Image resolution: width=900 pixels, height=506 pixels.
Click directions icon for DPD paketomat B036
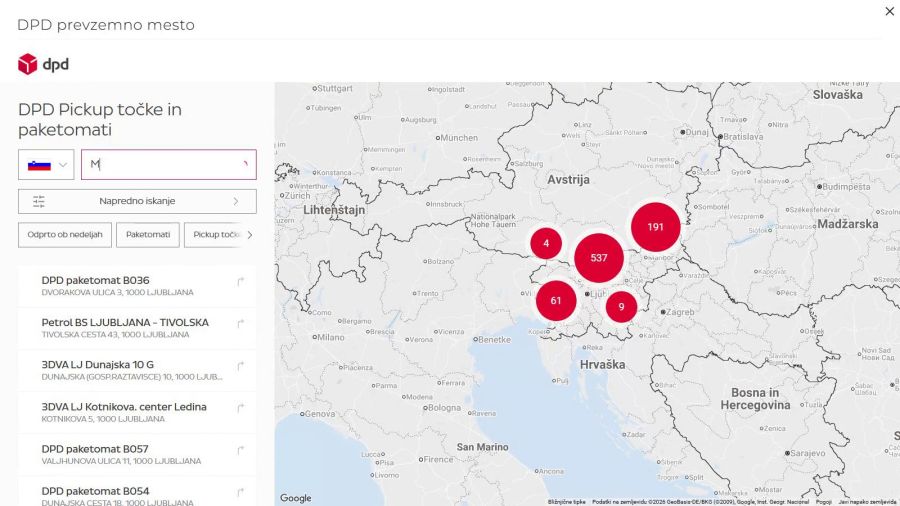(x=241, y=281)
